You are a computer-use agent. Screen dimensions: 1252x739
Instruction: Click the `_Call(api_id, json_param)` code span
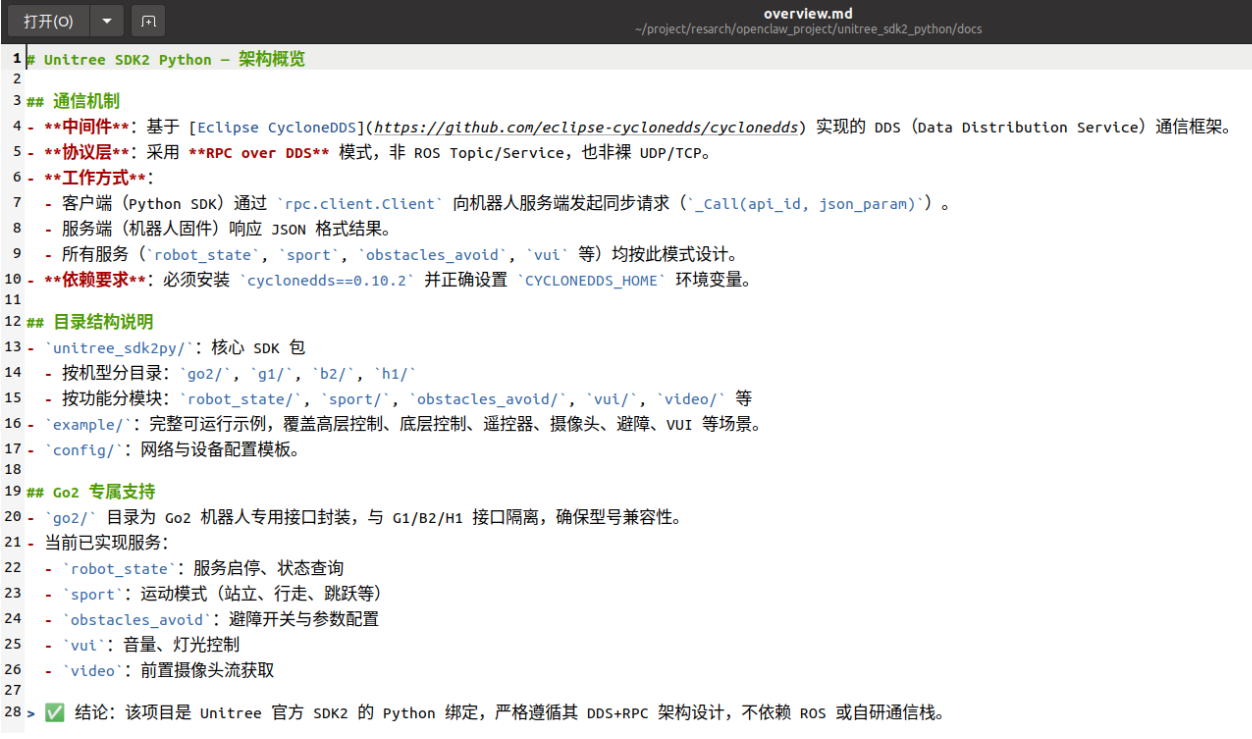tap(805, 204)
